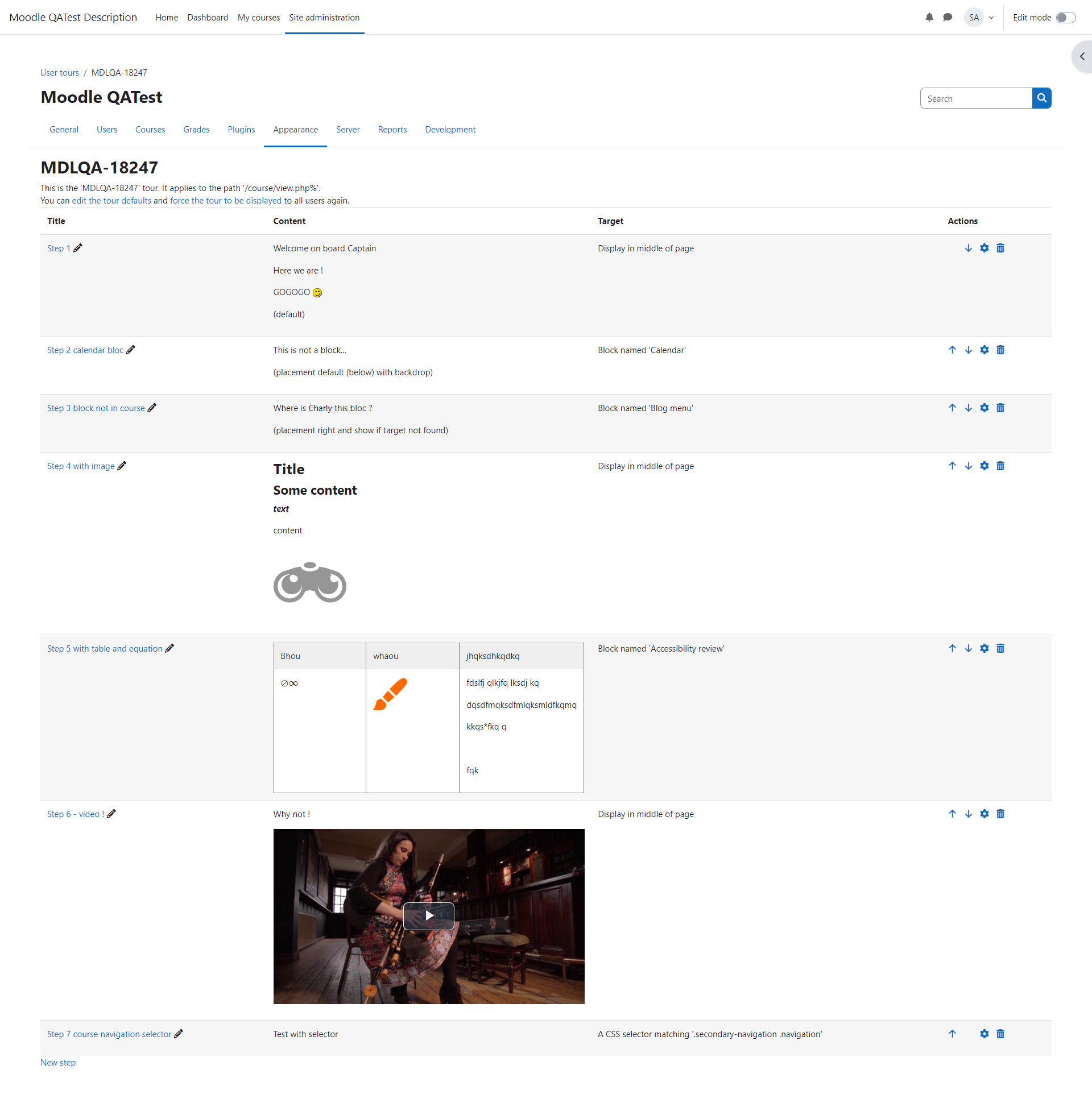Play the bagpipe video
Image resolution: width=1092 pixels, height=1119 pixels.
(x=428, y=915)
